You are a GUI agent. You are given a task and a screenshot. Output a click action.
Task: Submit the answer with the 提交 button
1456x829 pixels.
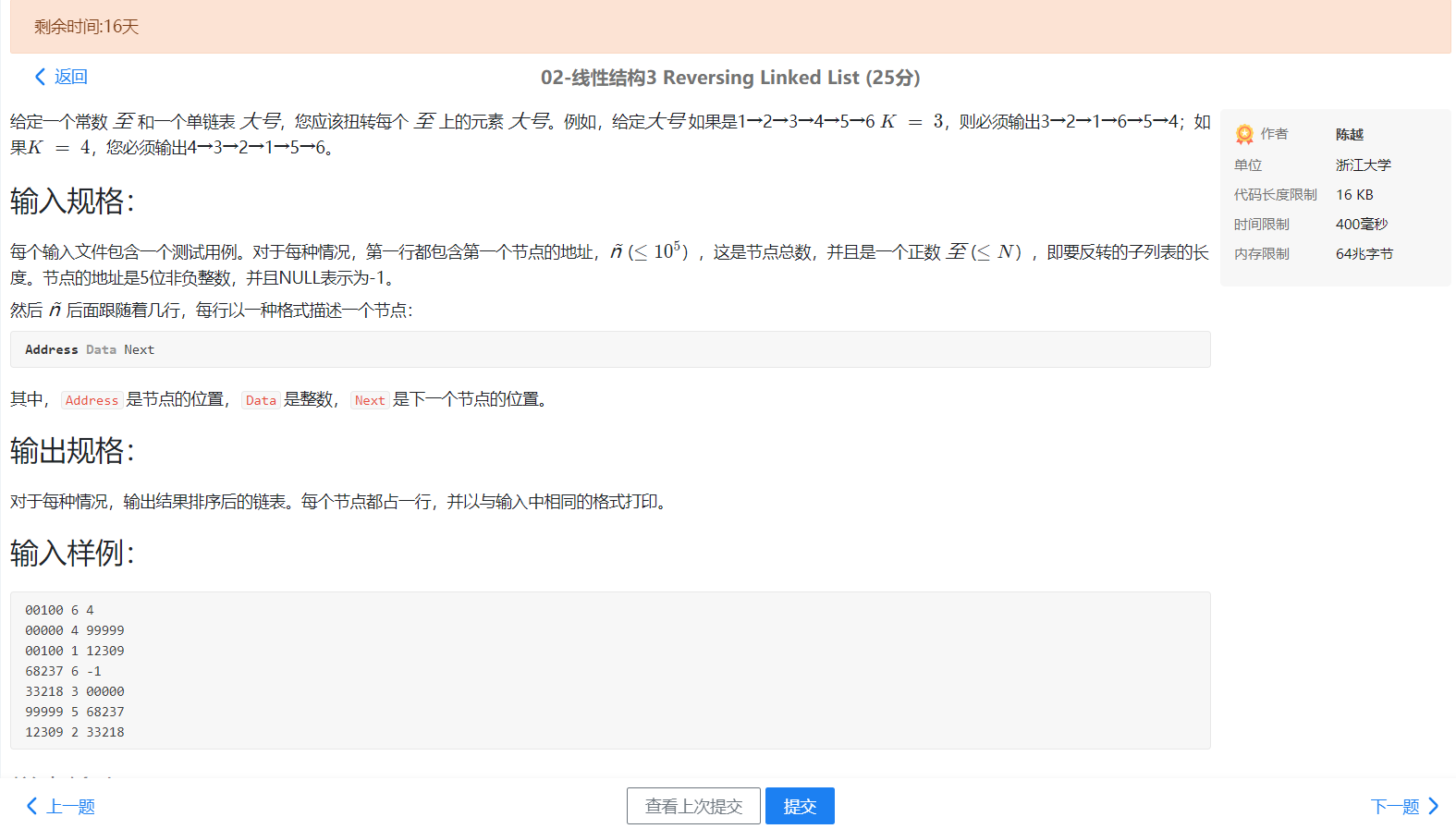coord(800,806)
